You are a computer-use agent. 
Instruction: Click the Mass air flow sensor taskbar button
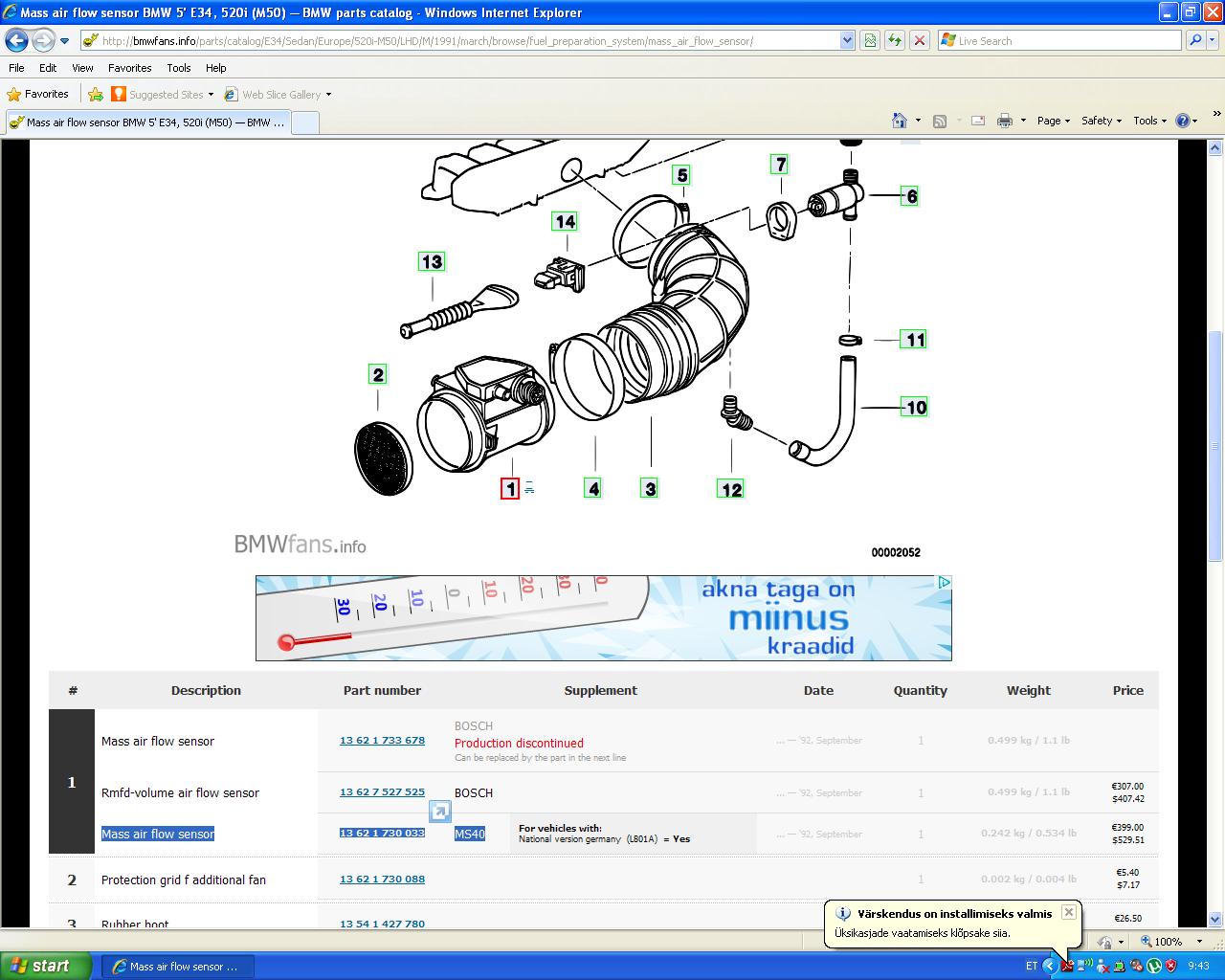(180, 967)
